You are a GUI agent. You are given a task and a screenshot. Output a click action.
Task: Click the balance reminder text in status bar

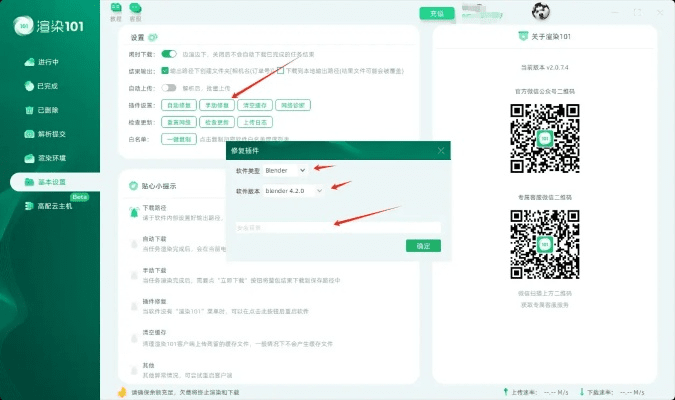click(185, 393)
